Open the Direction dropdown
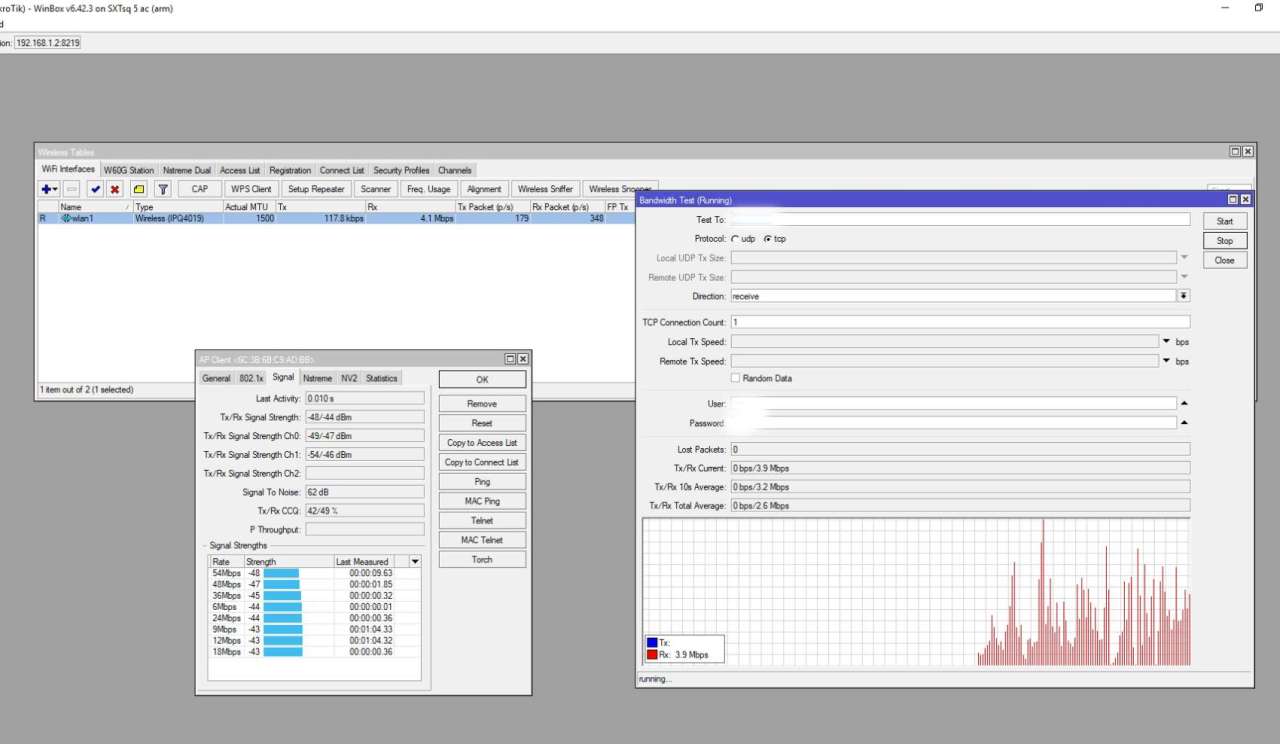Image resolution: width=1280 pixels, height=744 pixels. coord(1184,296)
